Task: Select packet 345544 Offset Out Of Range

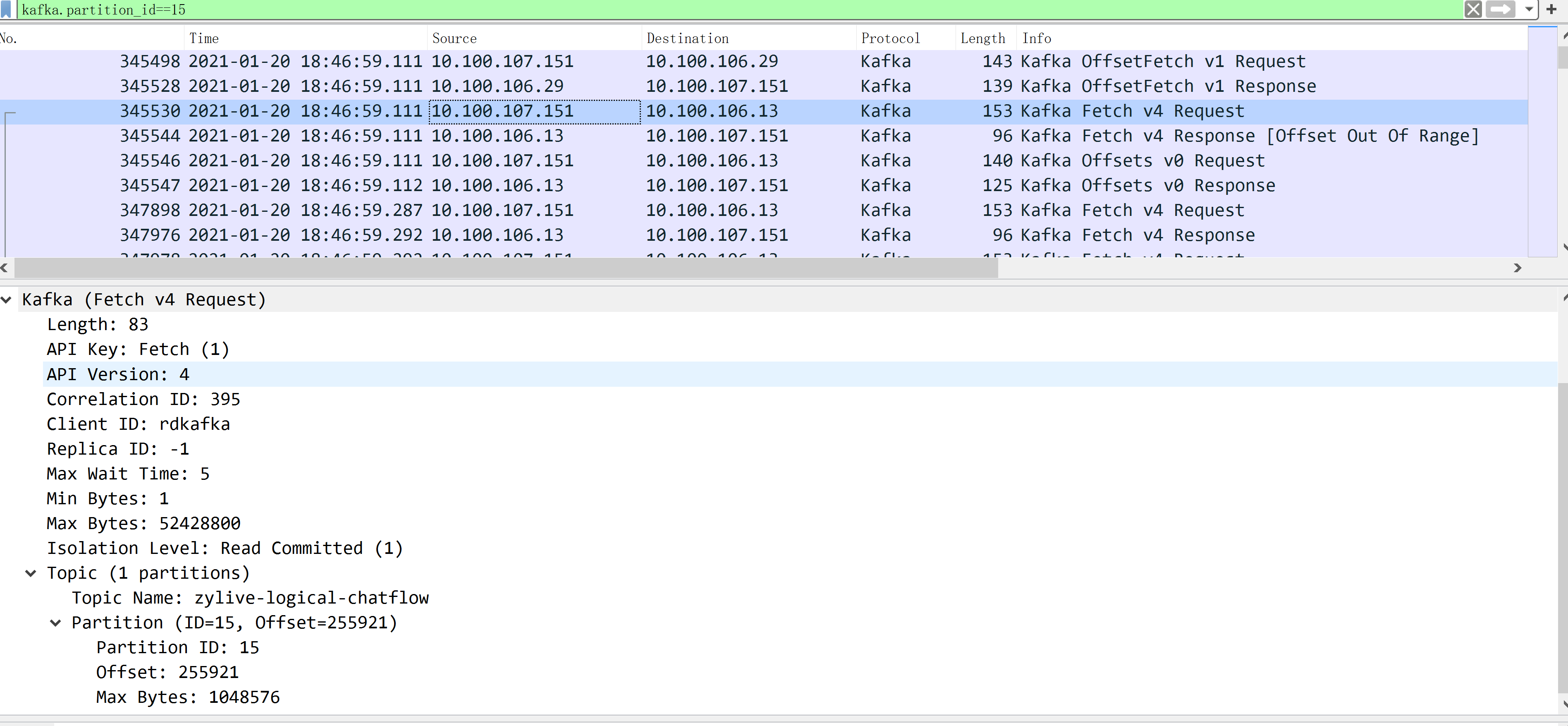Action: tap(730, 136)
